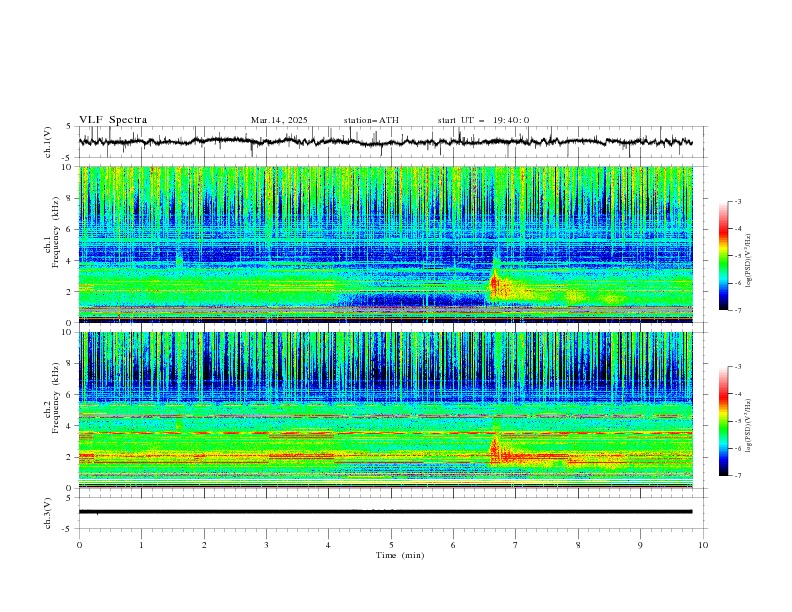The height and width of the screenshot is (612, 792).
Task: Click time axis tick label "5"
Action: (x=391, y=545)
